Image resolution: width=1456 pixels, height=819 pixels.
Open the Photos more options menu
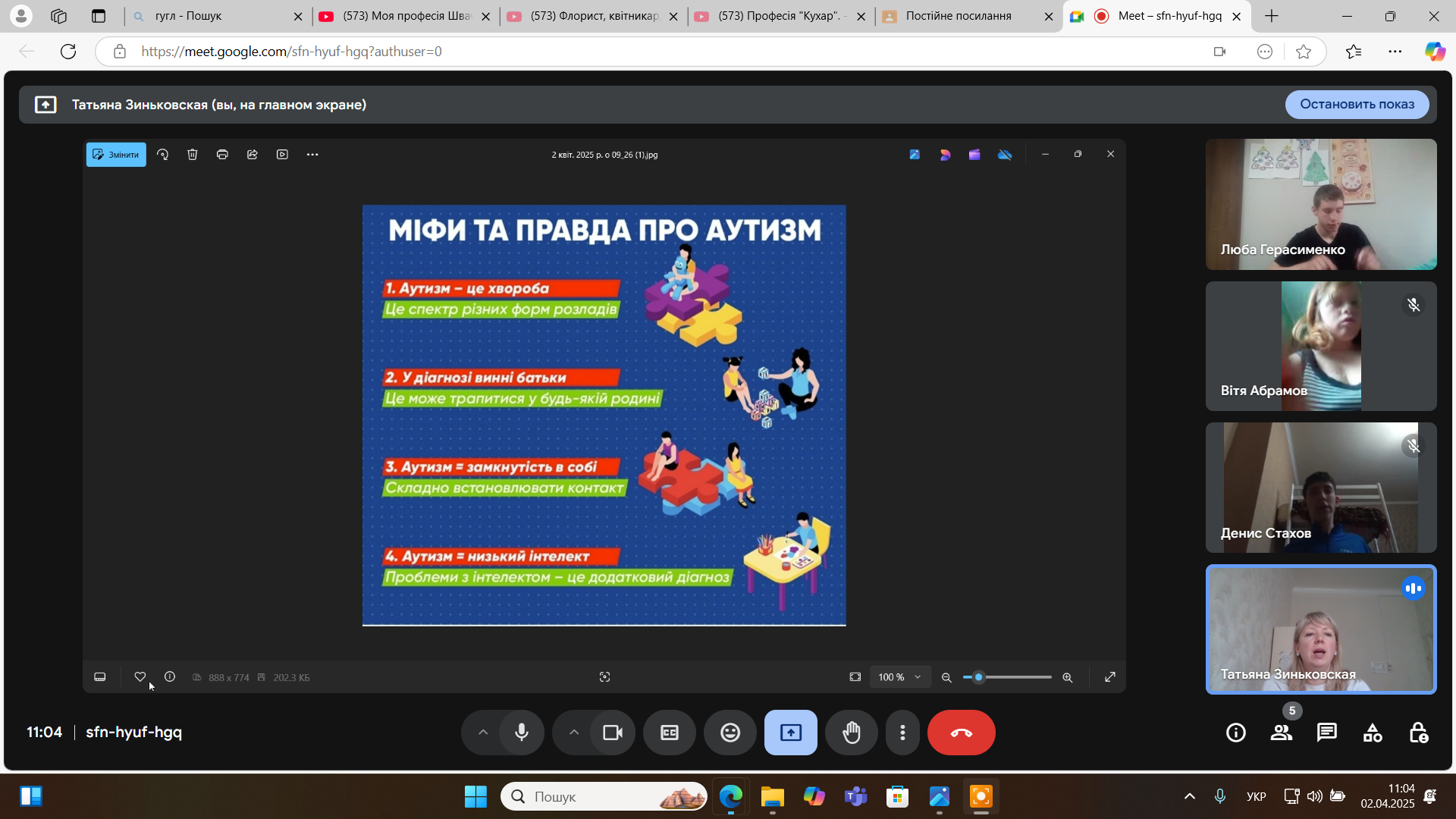coord(312,155)
